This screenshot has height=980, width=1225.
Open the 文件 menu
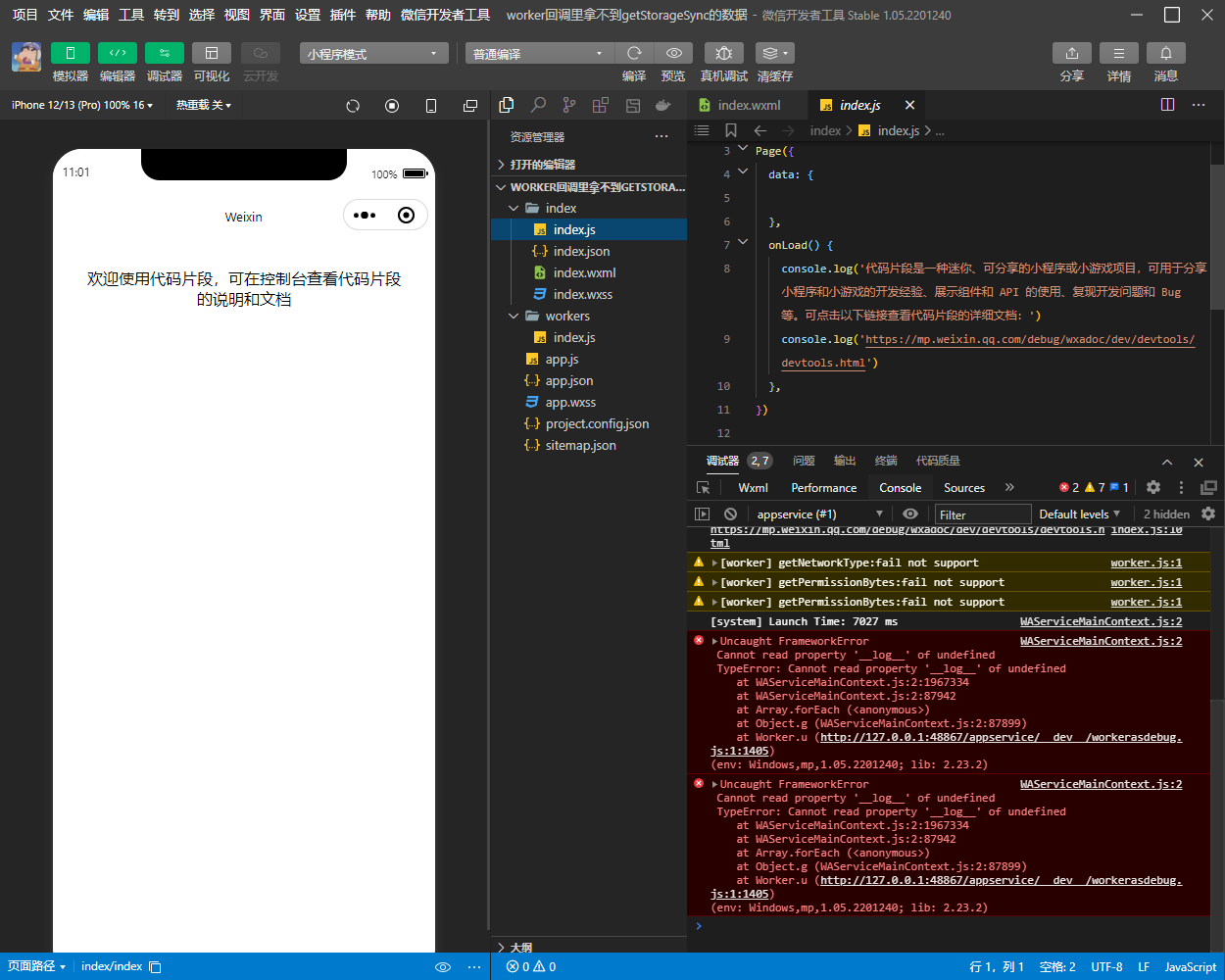click(61, 15)
